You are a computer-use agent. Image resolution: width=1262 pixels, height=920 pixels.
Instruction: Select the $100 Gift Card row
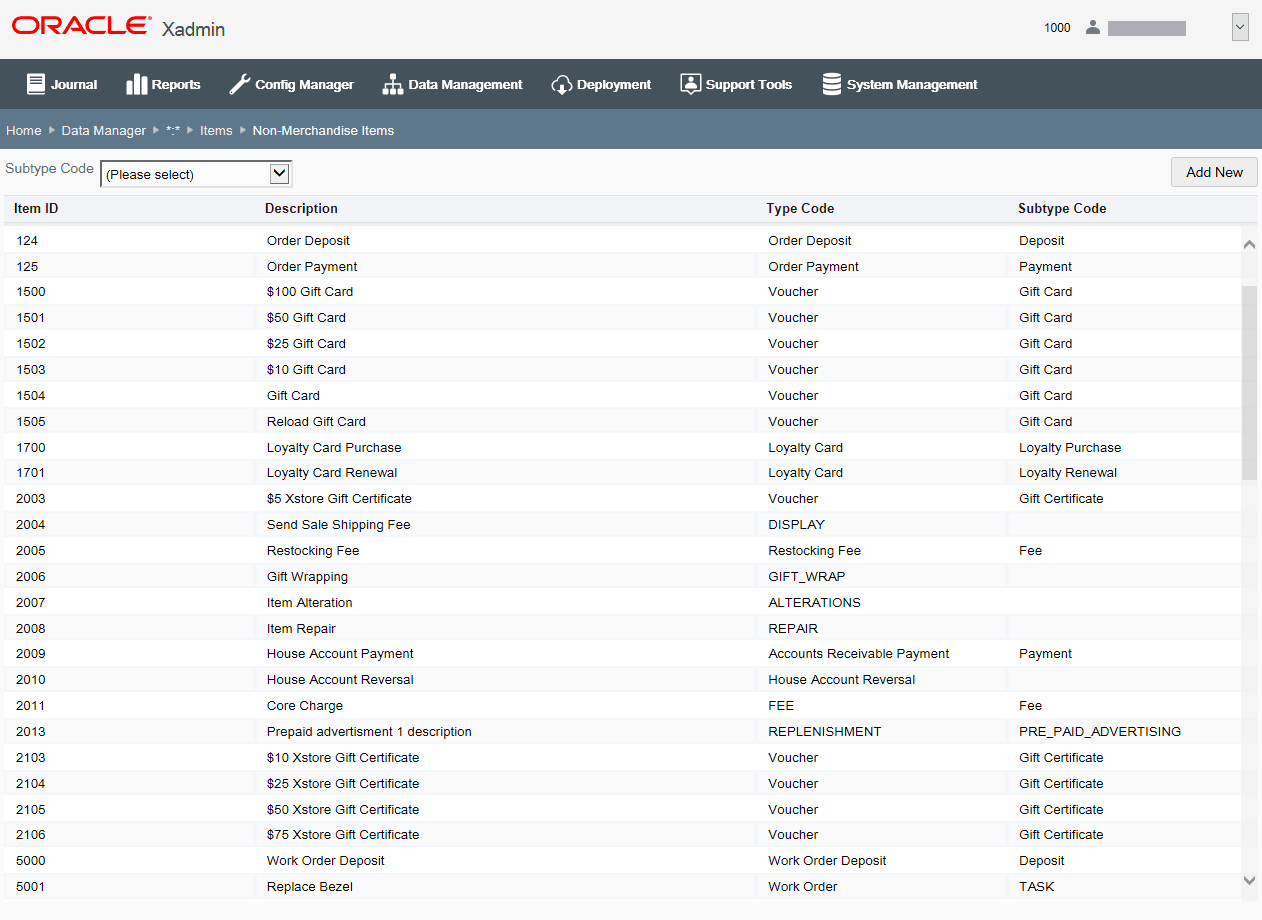pos(622,292)
